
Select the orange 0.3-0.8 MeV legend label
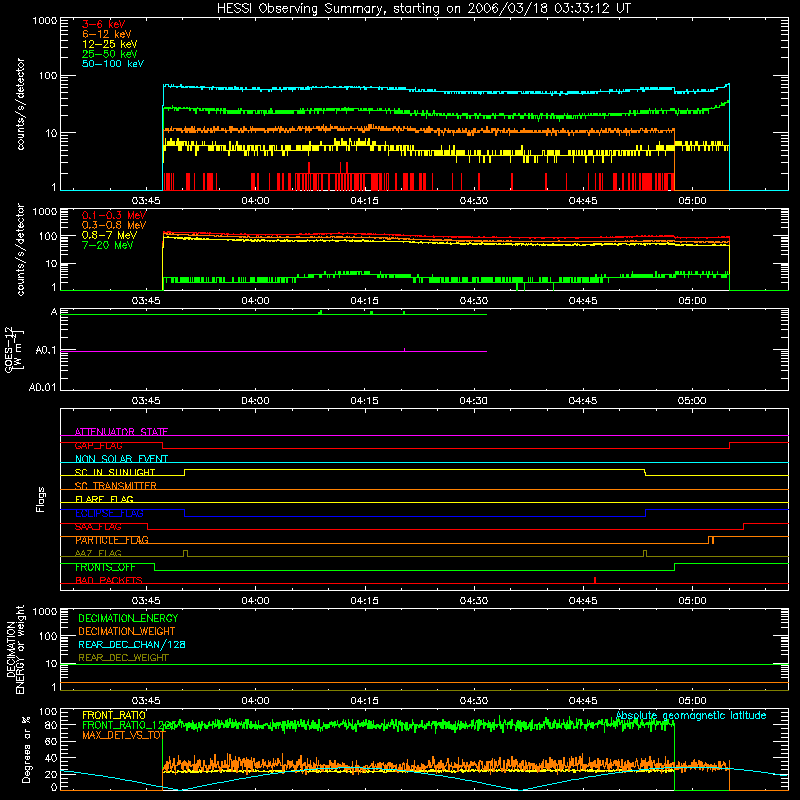point(114,225)
